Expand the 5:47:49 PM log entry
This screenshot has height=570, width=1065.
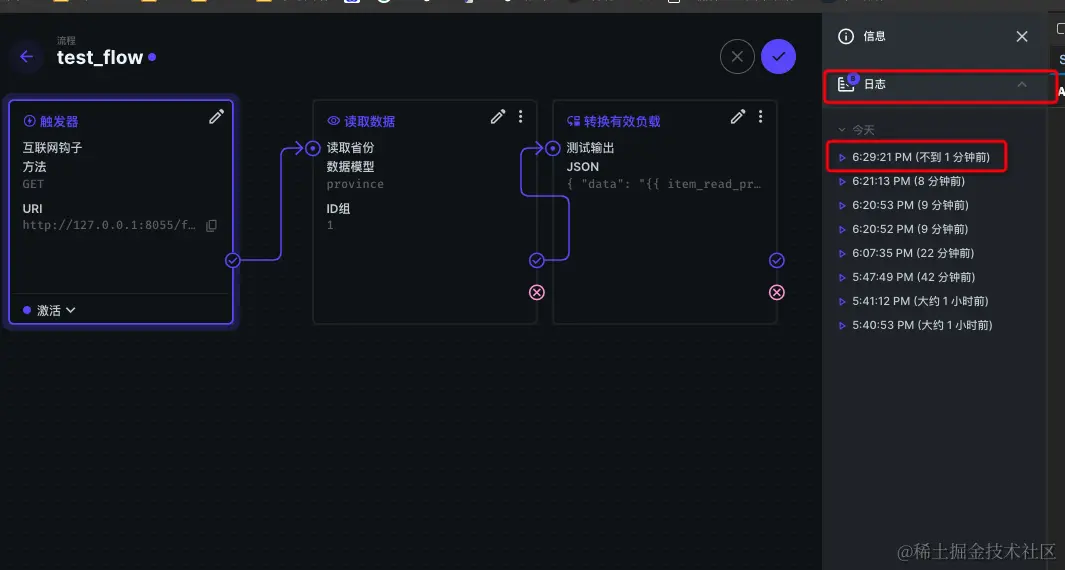(x=907, y=277)
